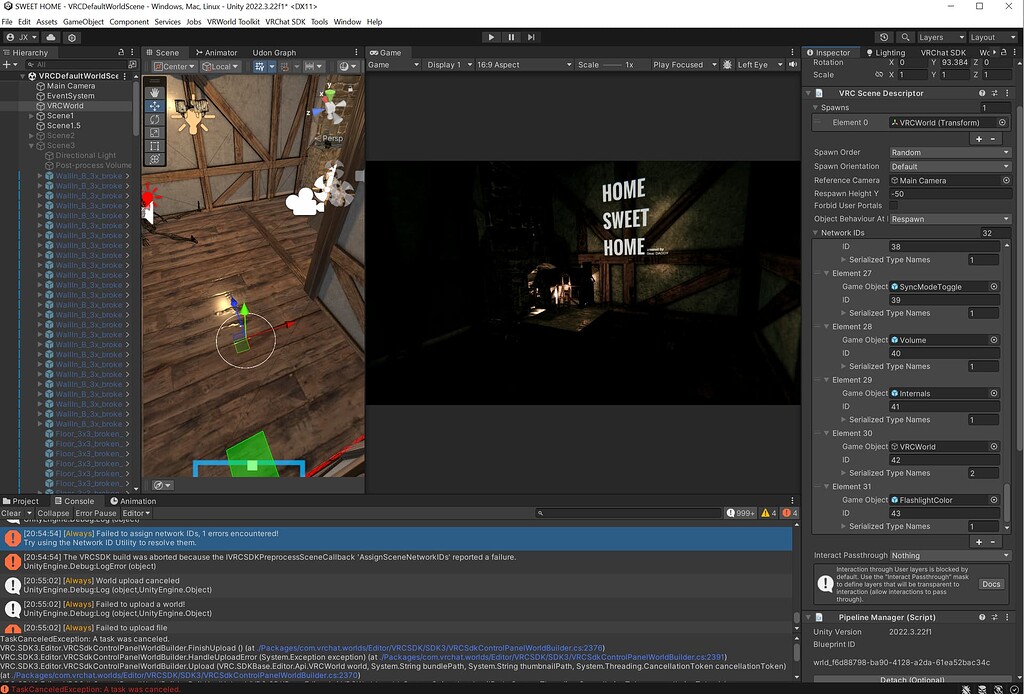Switch to the Animator tab
This screenshot has height=694, width=1024.
tap(216, 52)
